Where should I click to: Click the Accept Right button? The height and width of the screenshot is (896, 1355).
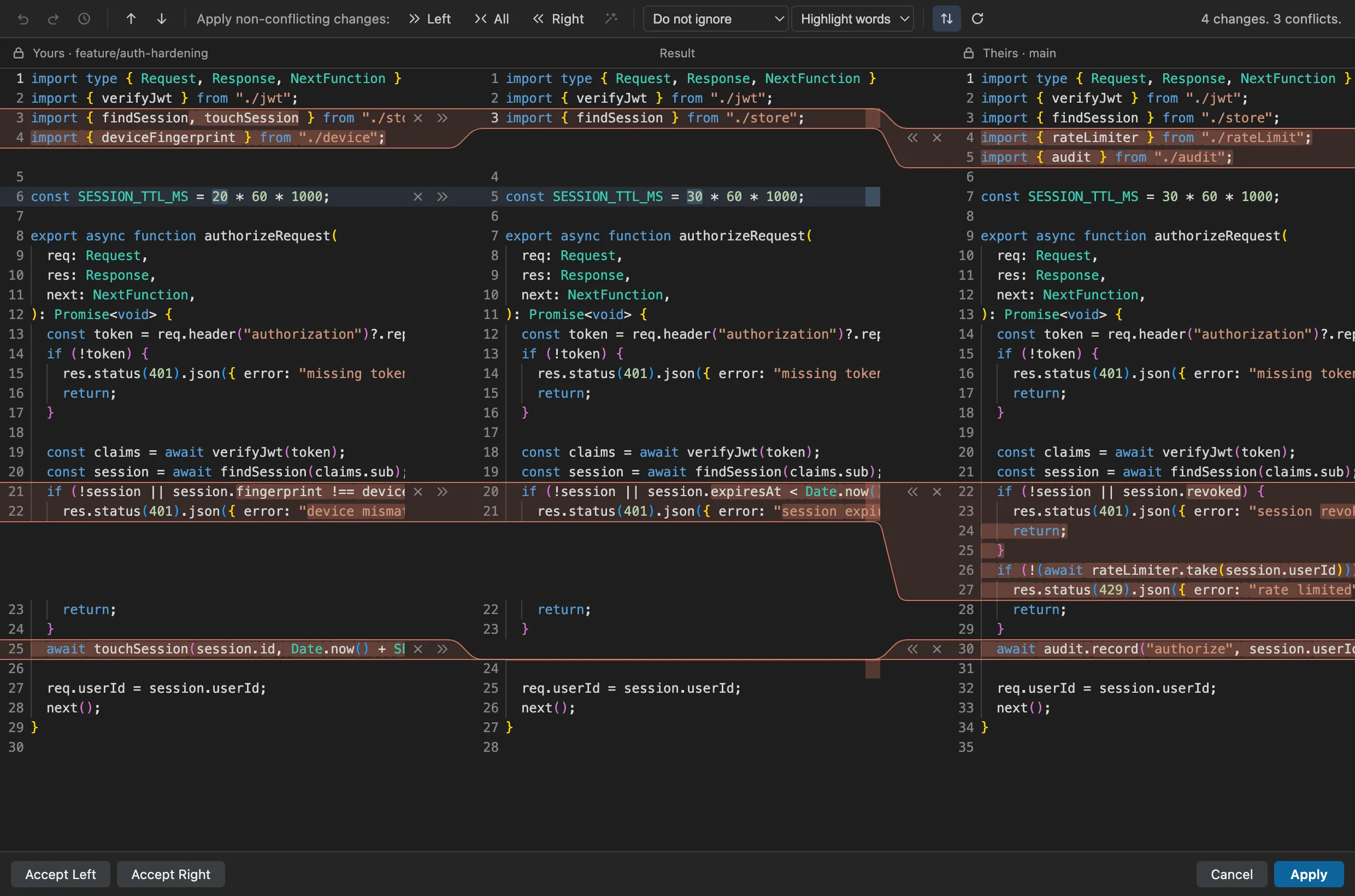click(171, 874)
